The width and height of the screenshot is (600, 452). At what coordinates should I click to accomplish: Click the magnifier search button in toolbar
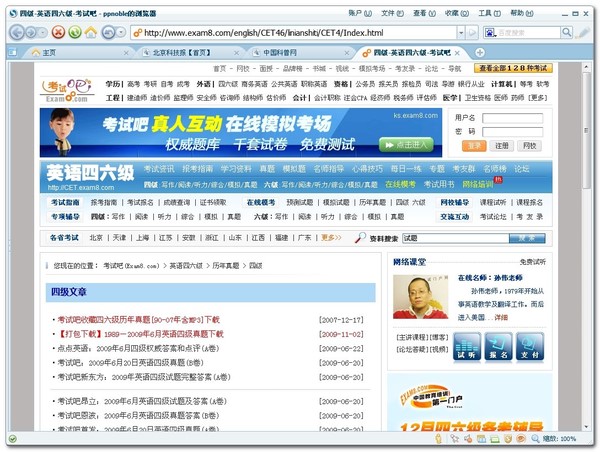[x=566, y=33]
